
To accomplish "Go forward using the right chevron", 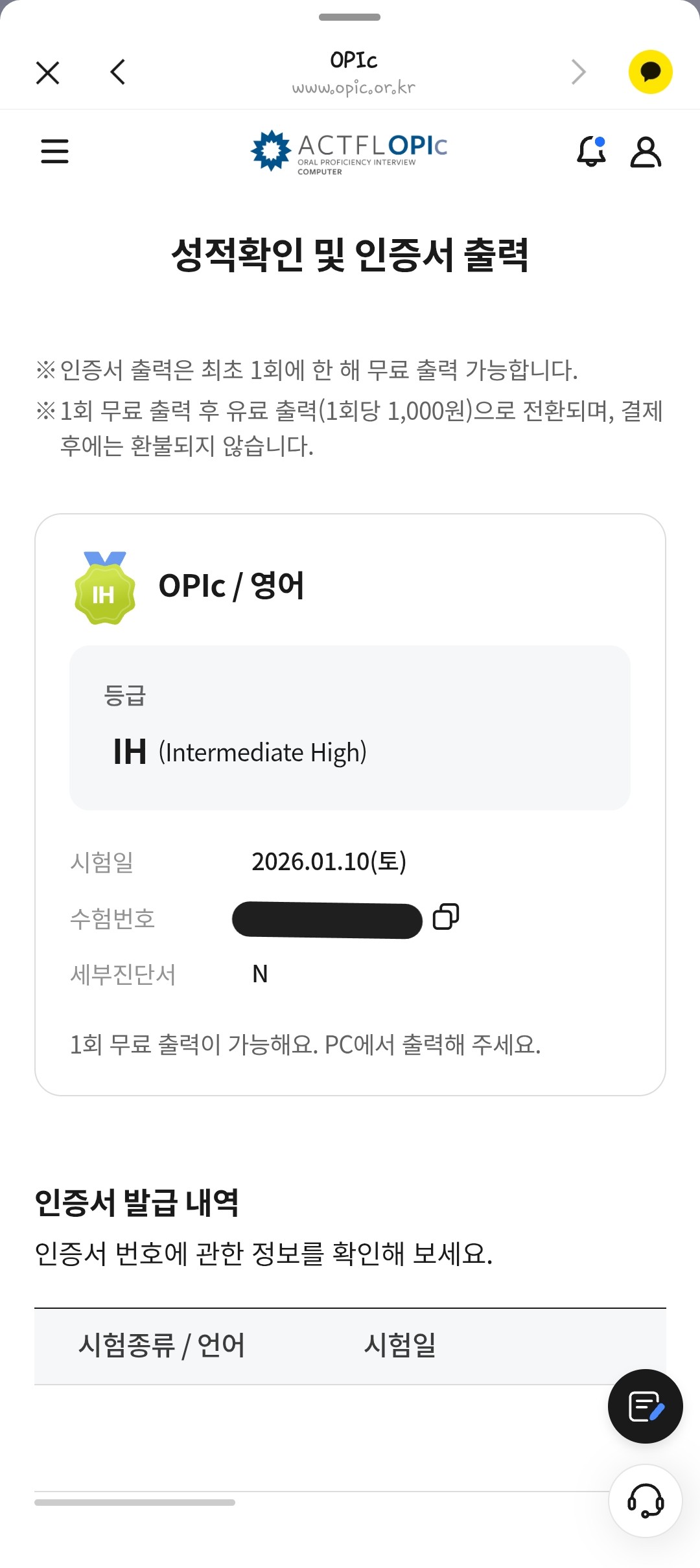I will tap(578, 72).
